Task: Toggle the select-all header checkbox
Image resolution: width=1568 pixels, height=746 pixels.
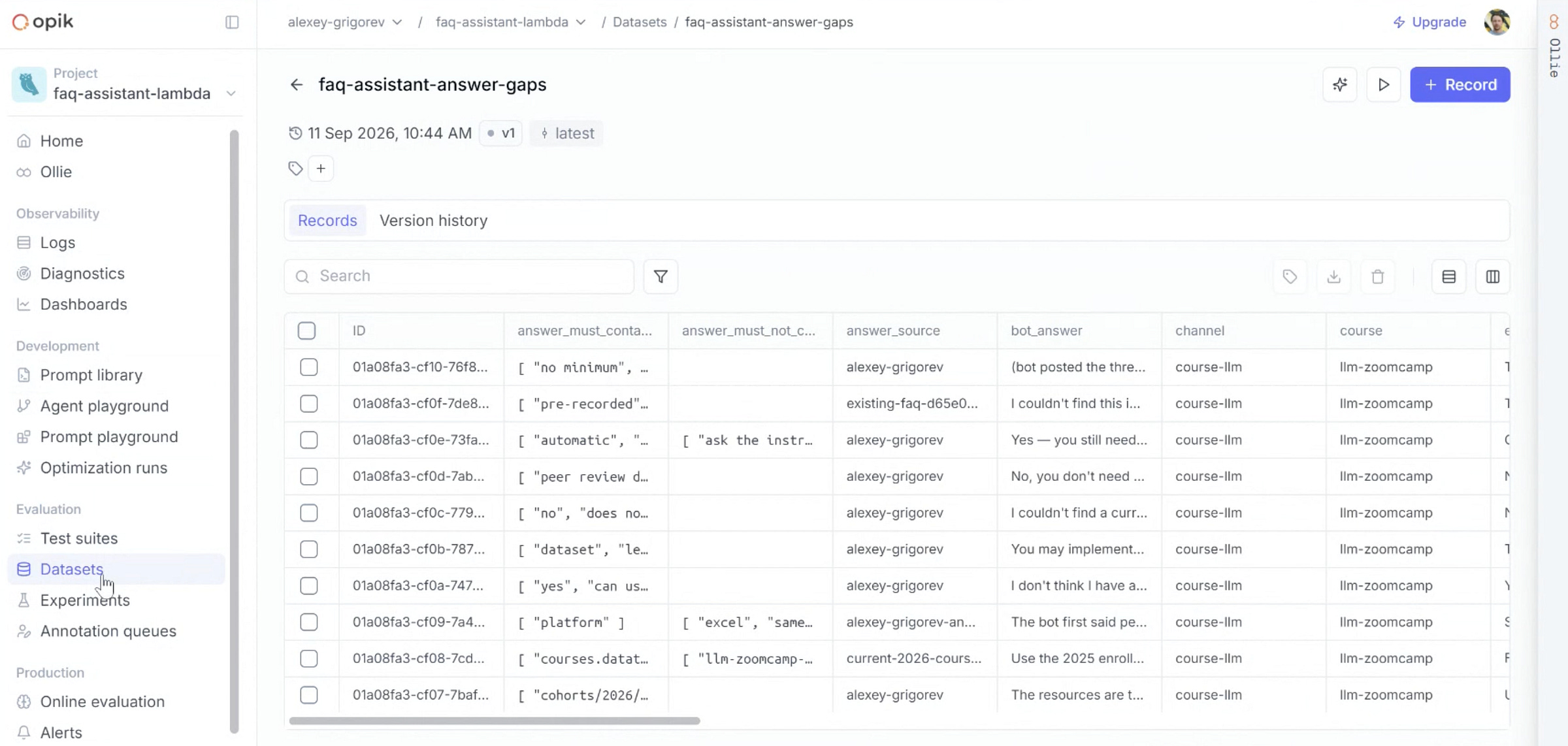Action: click(x=306, y=331)
